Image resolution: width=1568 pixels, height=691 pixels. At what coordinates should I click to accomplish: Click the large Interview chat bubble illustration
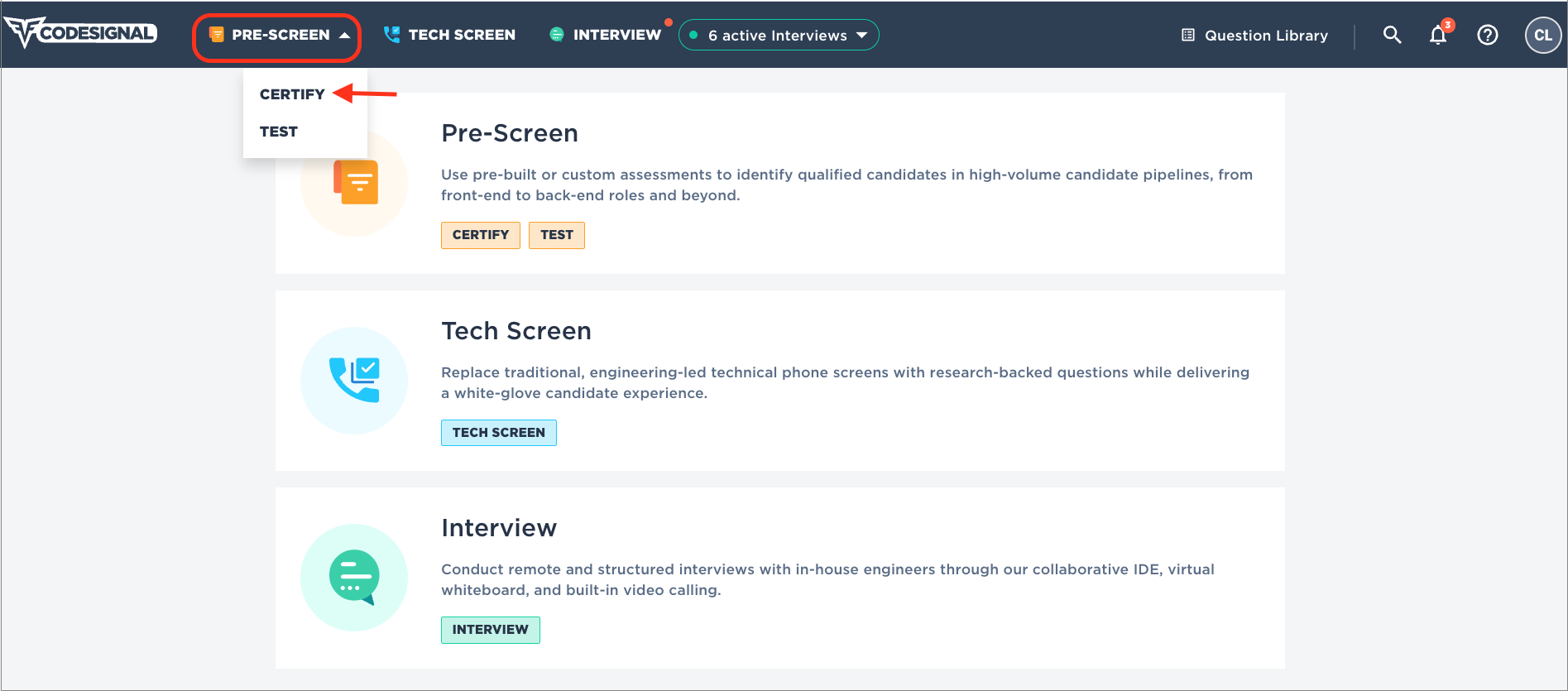[354, 578]
